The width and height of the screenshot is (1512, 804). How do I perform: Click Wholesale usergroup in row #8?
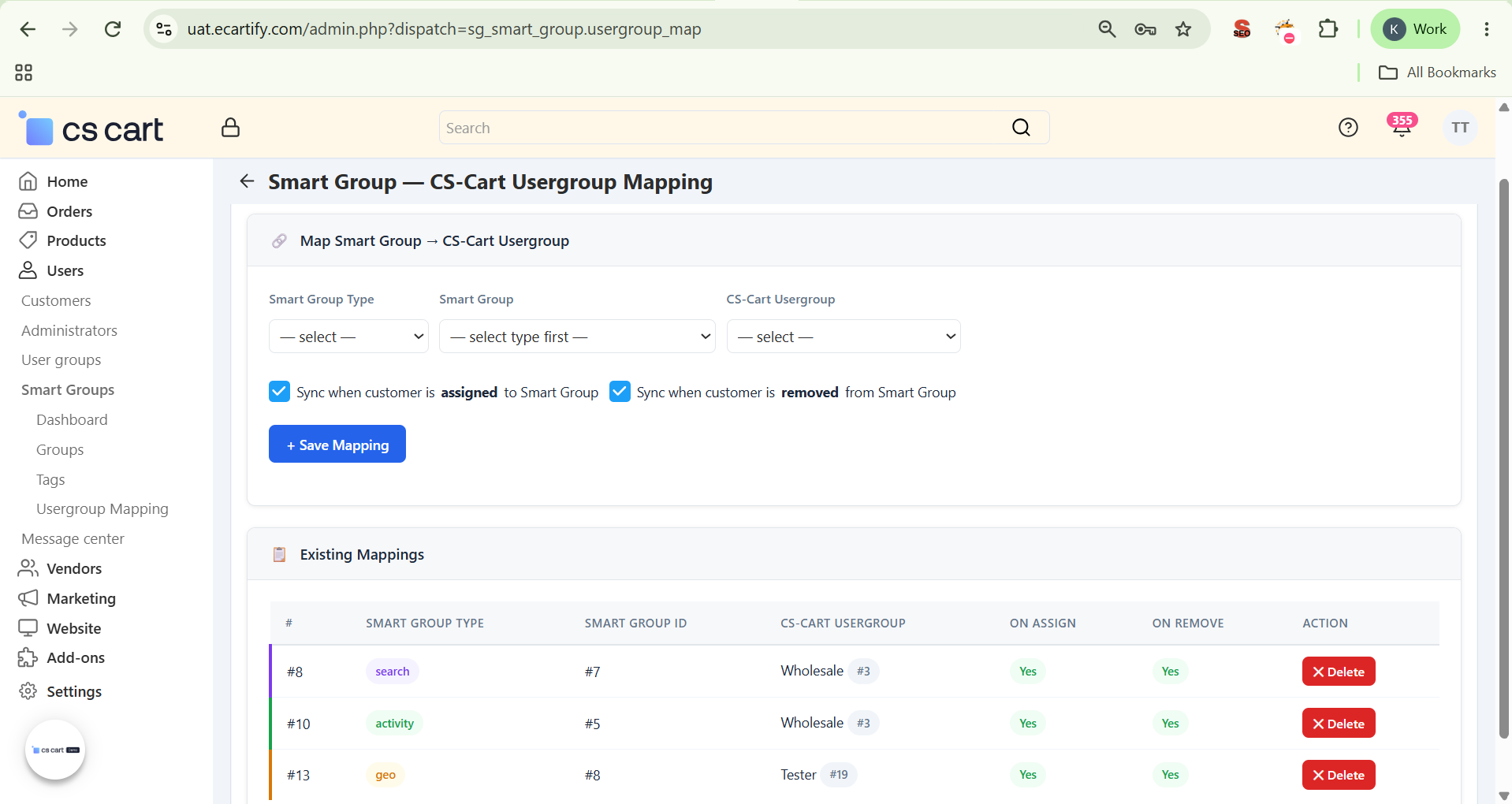812,671
